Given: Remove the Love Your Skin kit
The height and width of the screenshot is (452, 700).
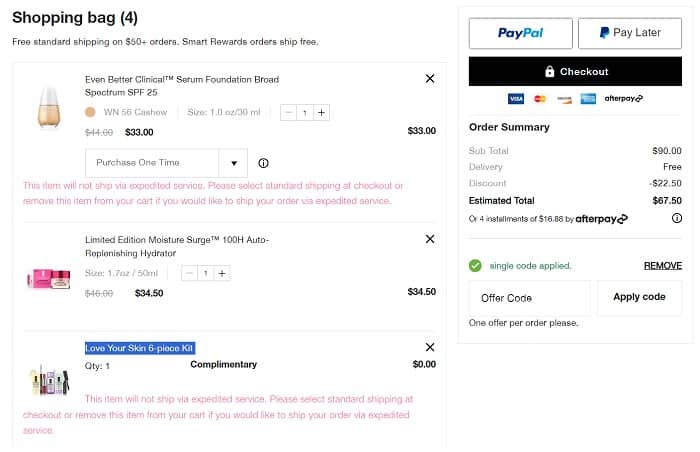Looking at the screenshot, I should point(430,347).
